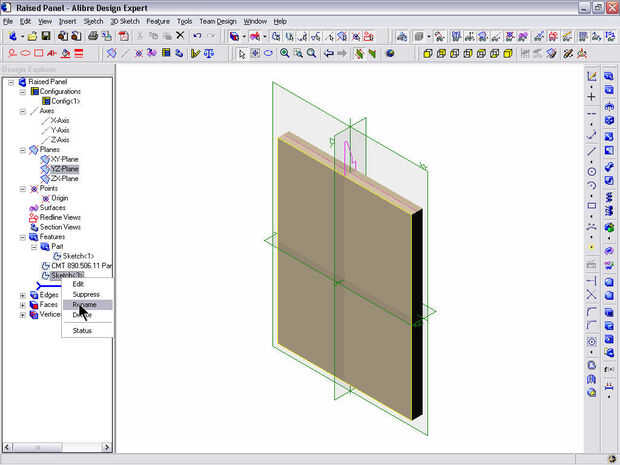This screenshot has width=620, height=465.
Task: Click the Delete X toolbar icon
Action: point(180,36)
